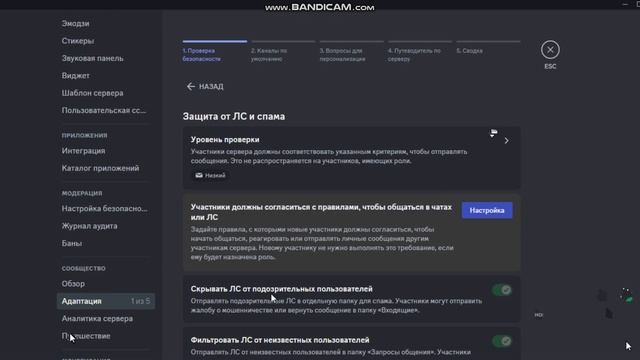
Task: Close settings with the ESC circle button
Action: pyautogui.click(x=550, y=50)
